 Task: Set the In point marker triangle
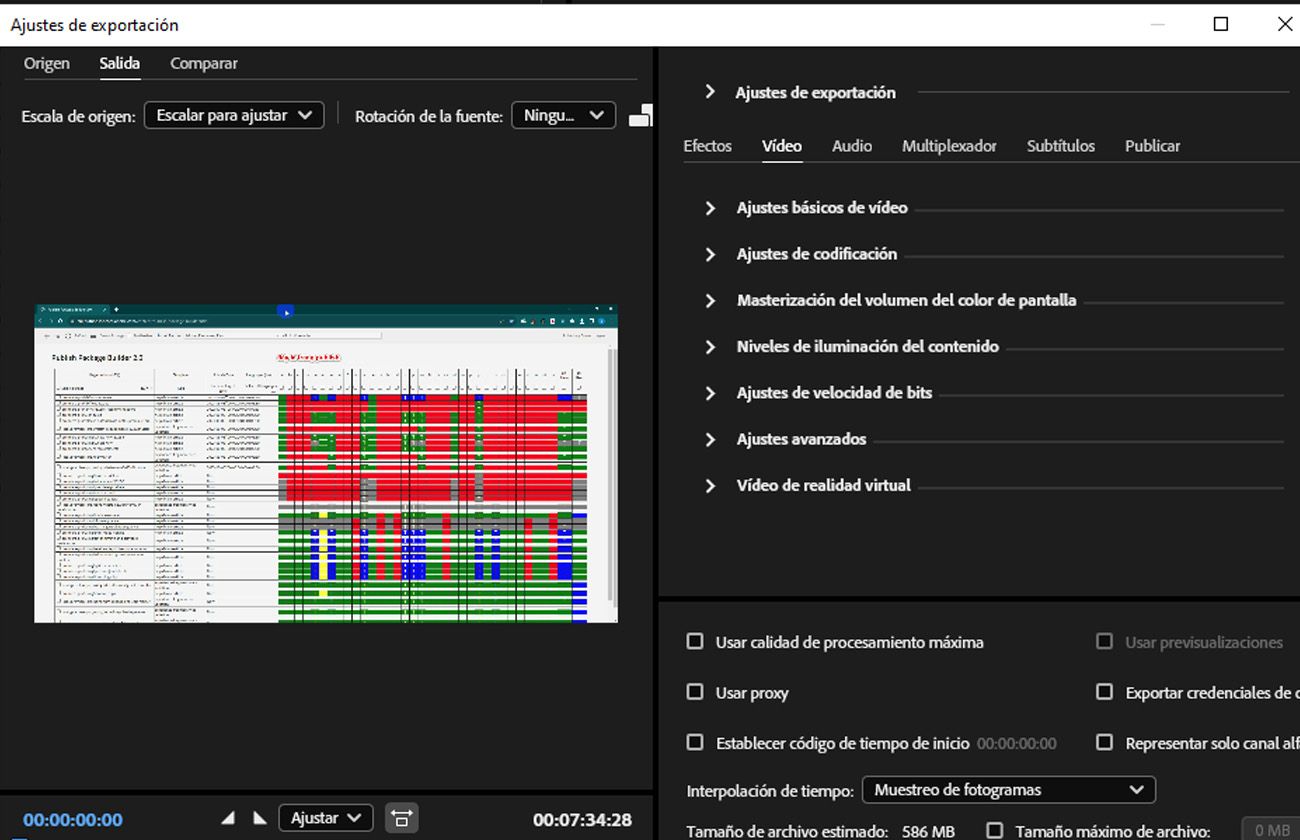227,817
